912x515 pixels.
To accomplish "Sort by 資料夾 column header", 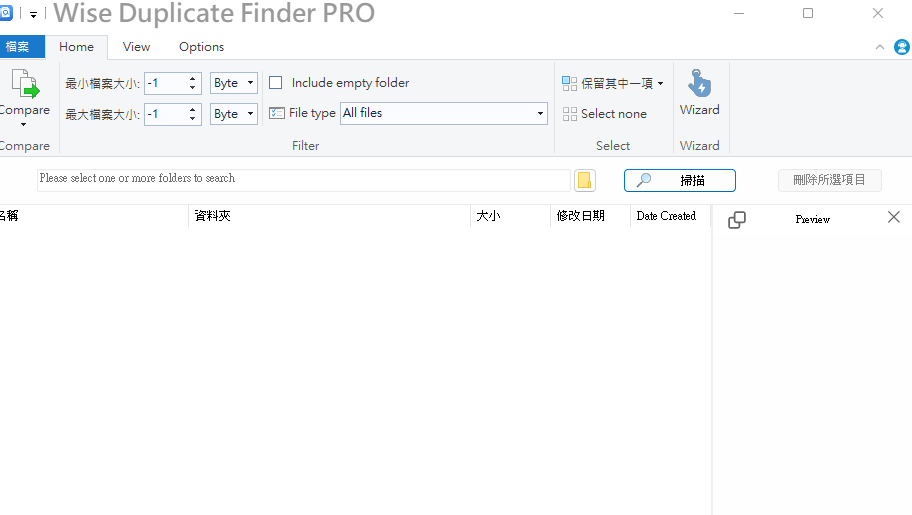I will click(329, 216).
